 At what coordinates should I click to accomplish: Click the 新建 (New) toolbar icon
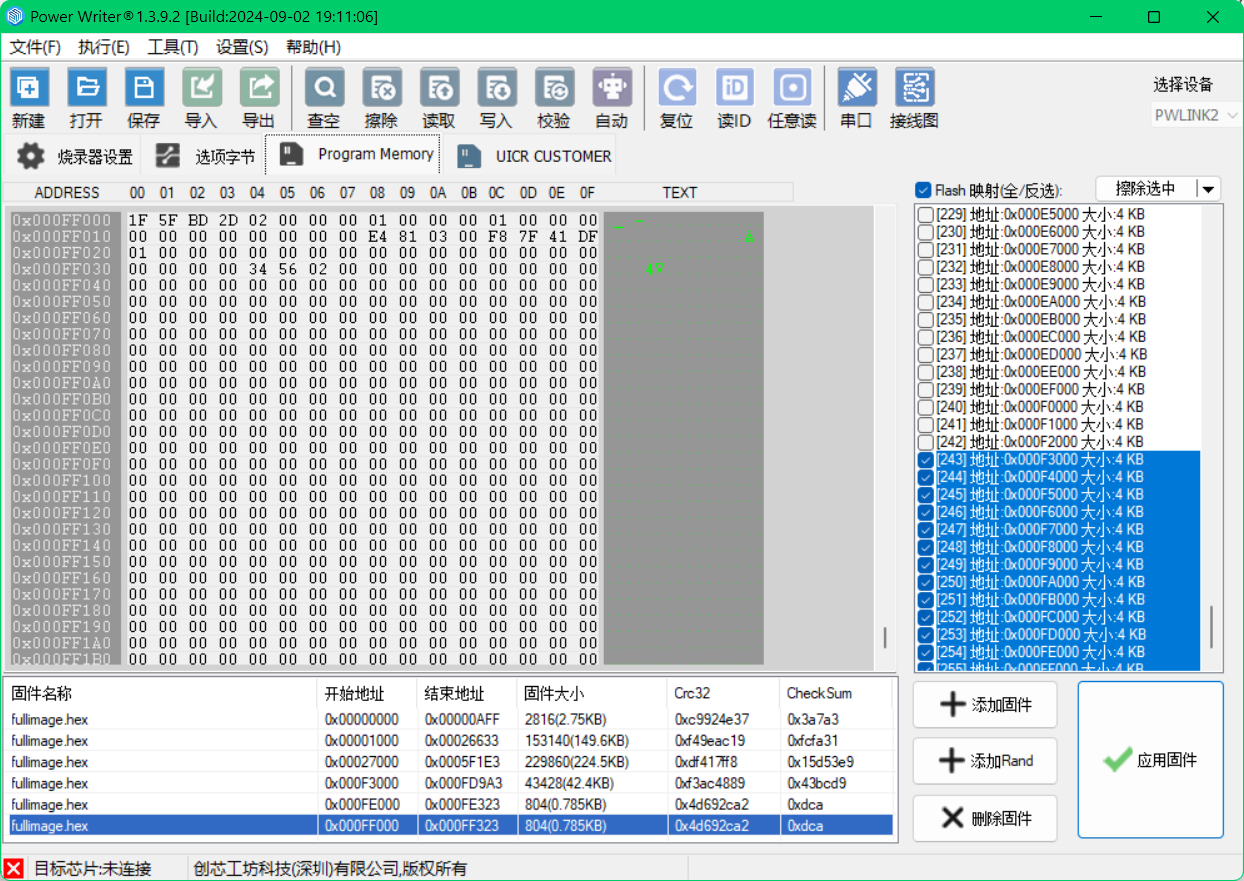point(29,89)
